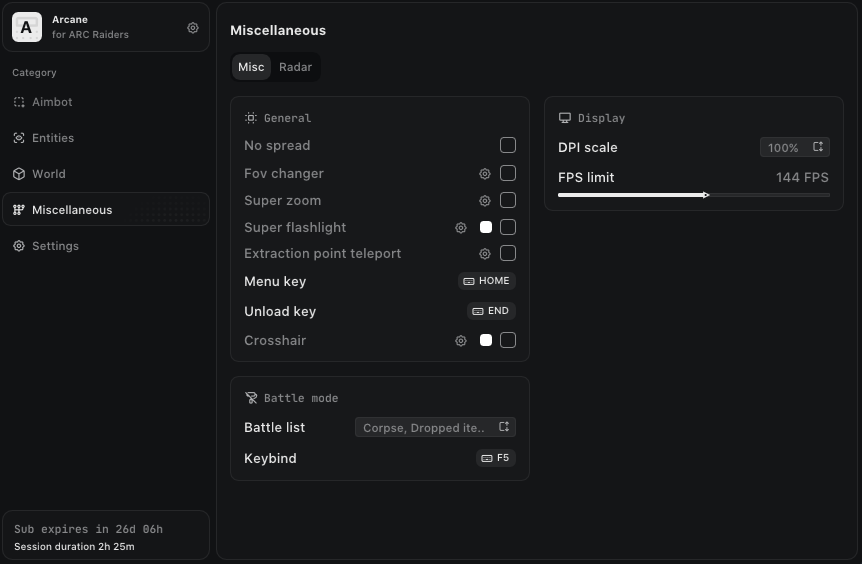Open Fov changer gear options

coord(485,174)
